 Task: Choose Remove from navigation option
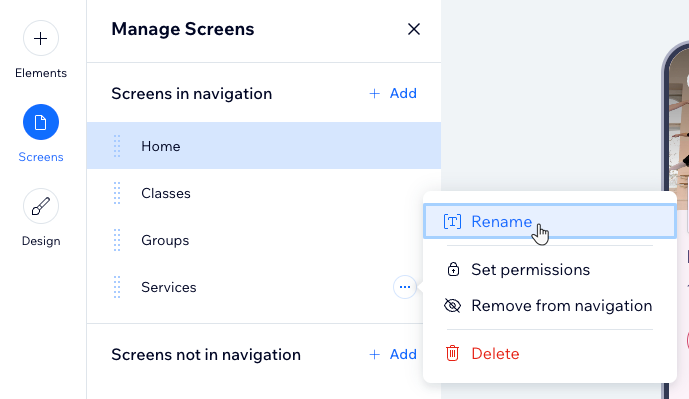(x=549, y=305)
